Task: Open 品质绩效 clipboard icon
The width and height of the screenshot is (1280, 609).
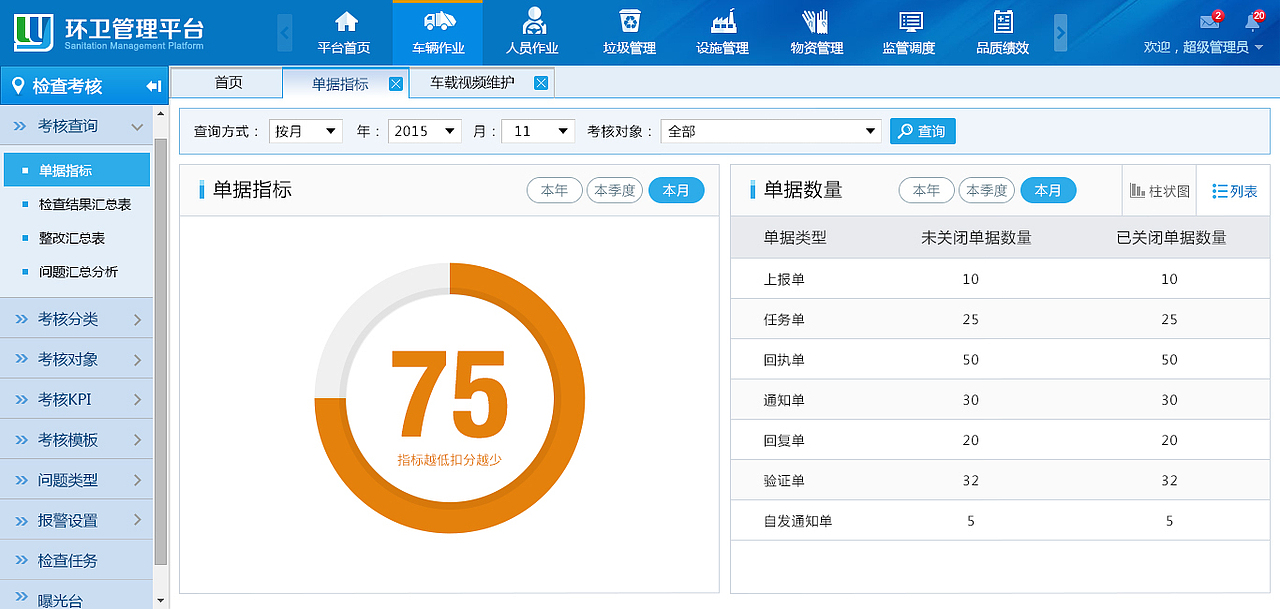Action: point(1003,21)
